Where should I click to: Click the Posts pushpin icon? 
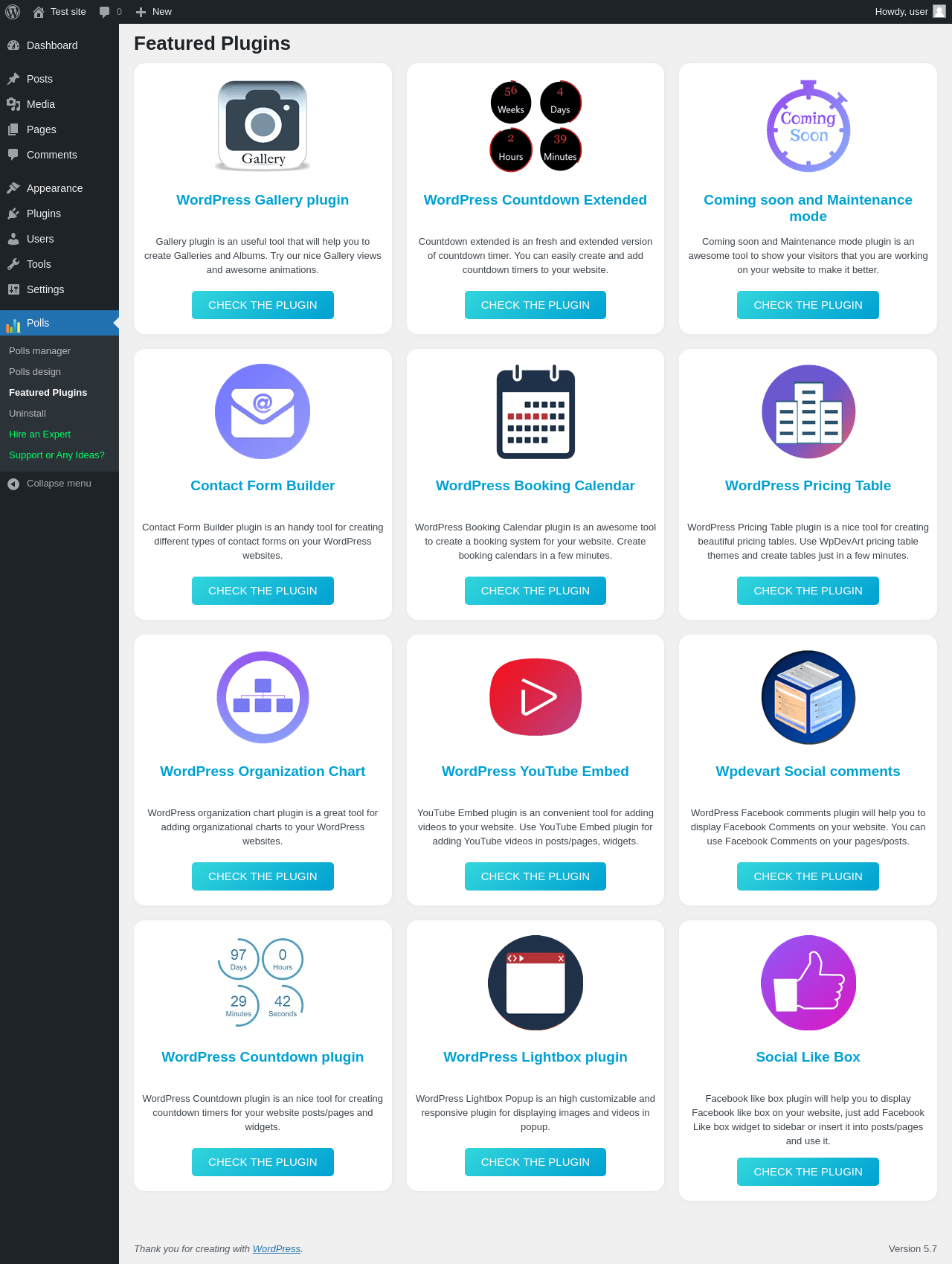pyautogui.click(x=13, y=79)
